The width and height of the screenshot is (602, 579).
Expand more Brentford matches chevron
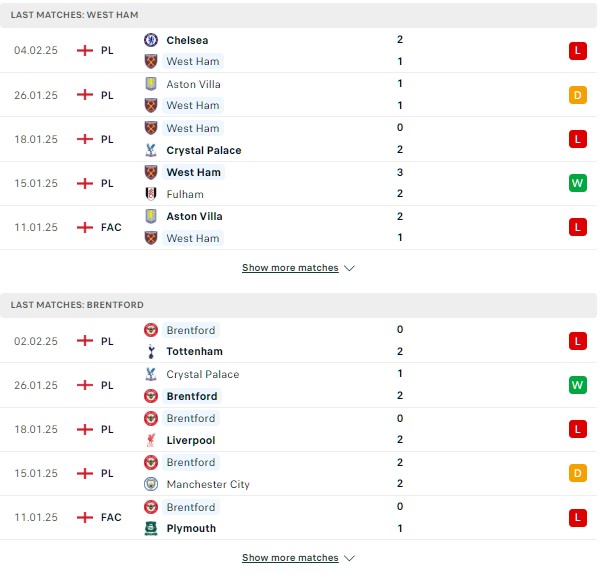click(x=349, y=558)
